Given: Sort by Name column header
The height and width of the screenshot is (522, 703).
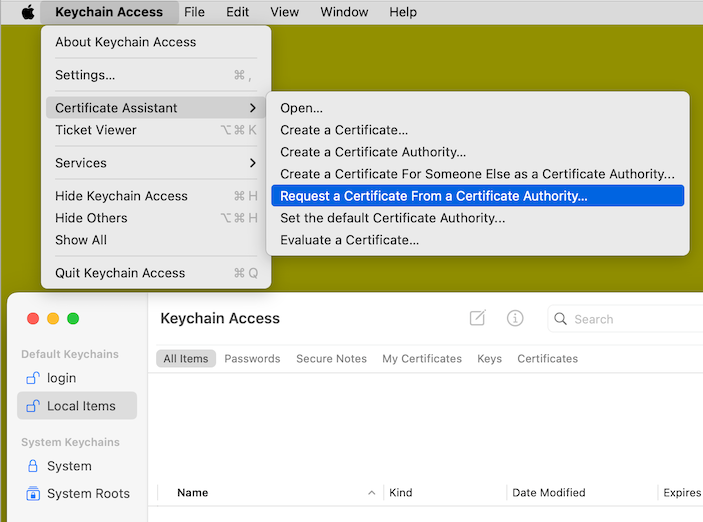Looking at the screenshot, I should (193, 493).
